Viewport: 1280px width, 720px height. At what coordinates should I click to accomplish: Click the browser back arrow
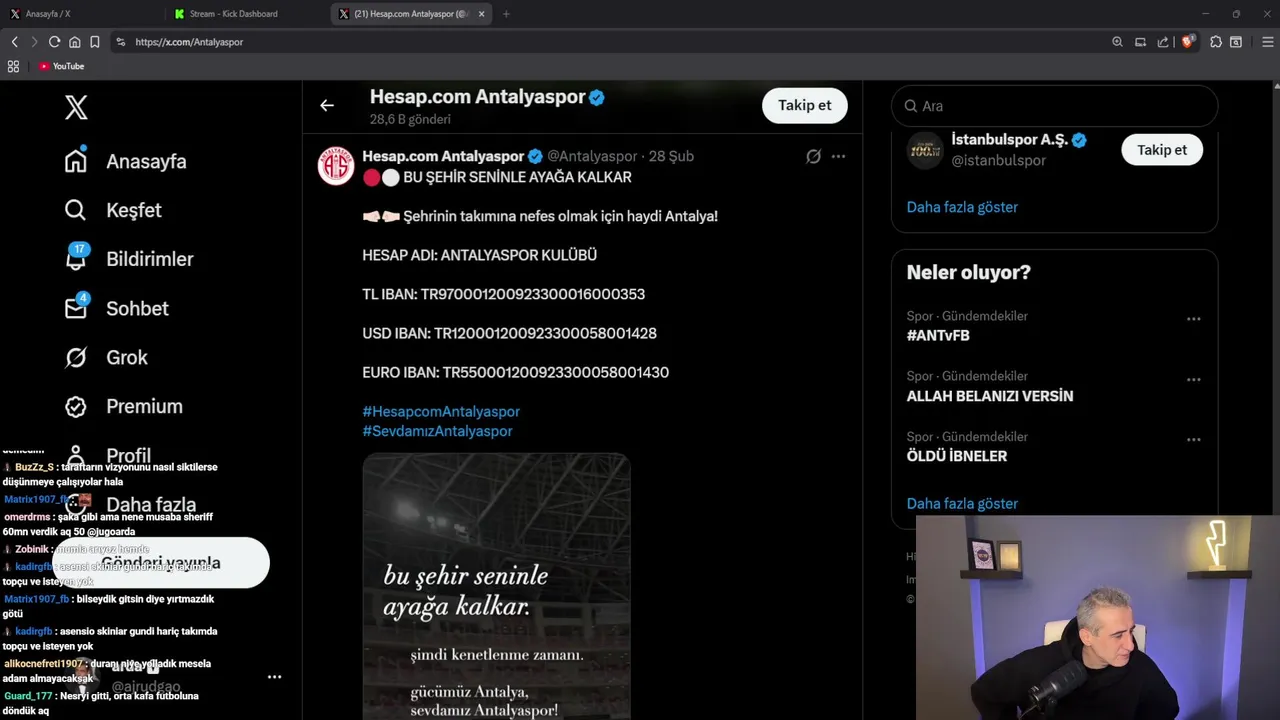[14, 42]
